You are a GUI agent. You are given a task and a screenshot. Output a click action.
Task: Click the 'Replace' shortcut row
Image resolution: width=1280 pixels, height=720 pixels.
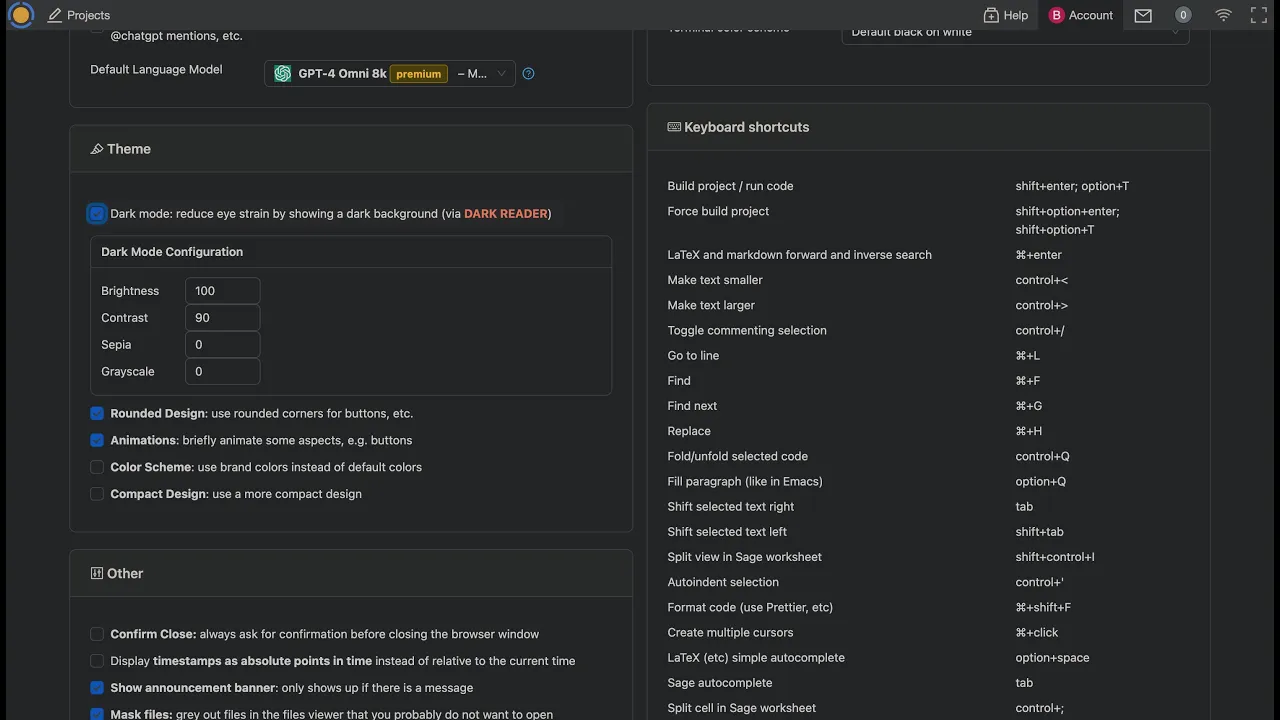pos(928,431)
